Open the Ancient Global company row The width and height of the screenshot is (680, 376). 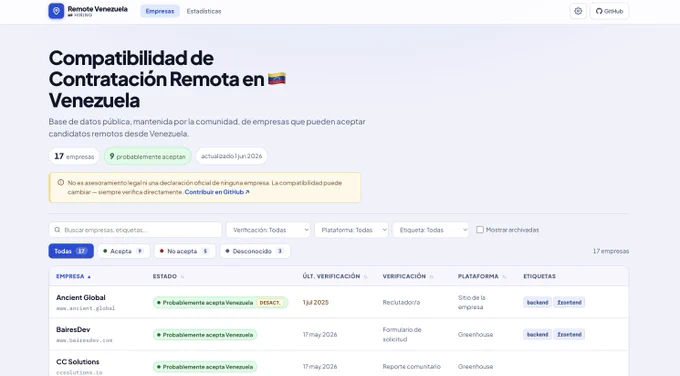pos(339,302)
